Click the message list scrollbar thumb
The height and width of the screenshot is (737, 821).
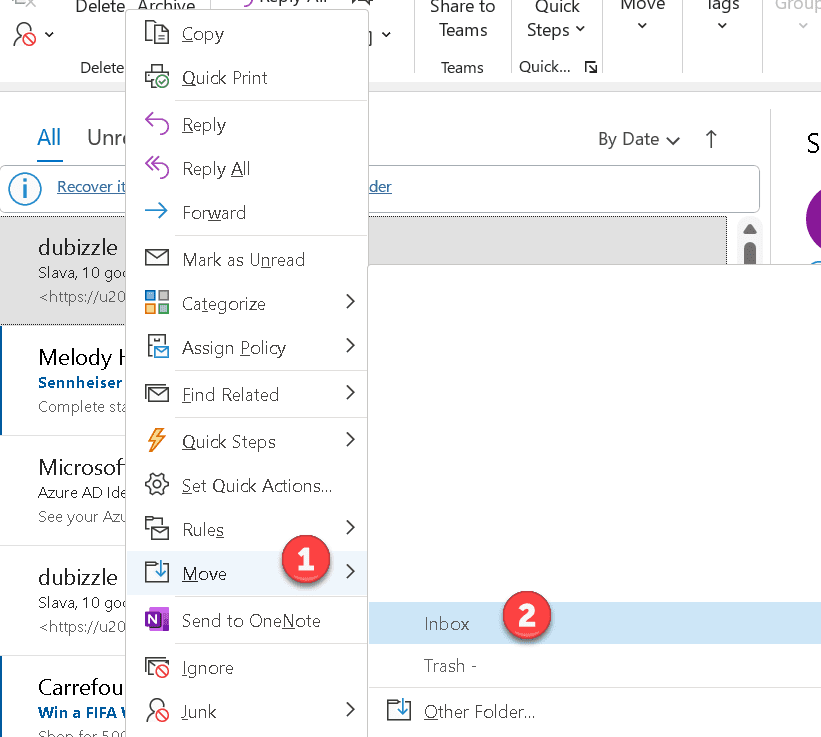point(750,253)
